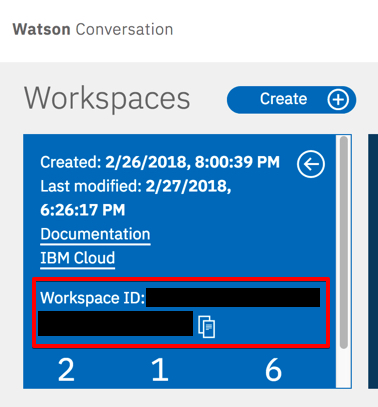Click the Created: 2/26/2018 timestamp text
The width and height of the screenshot is (378, 407).
[160, 162]
